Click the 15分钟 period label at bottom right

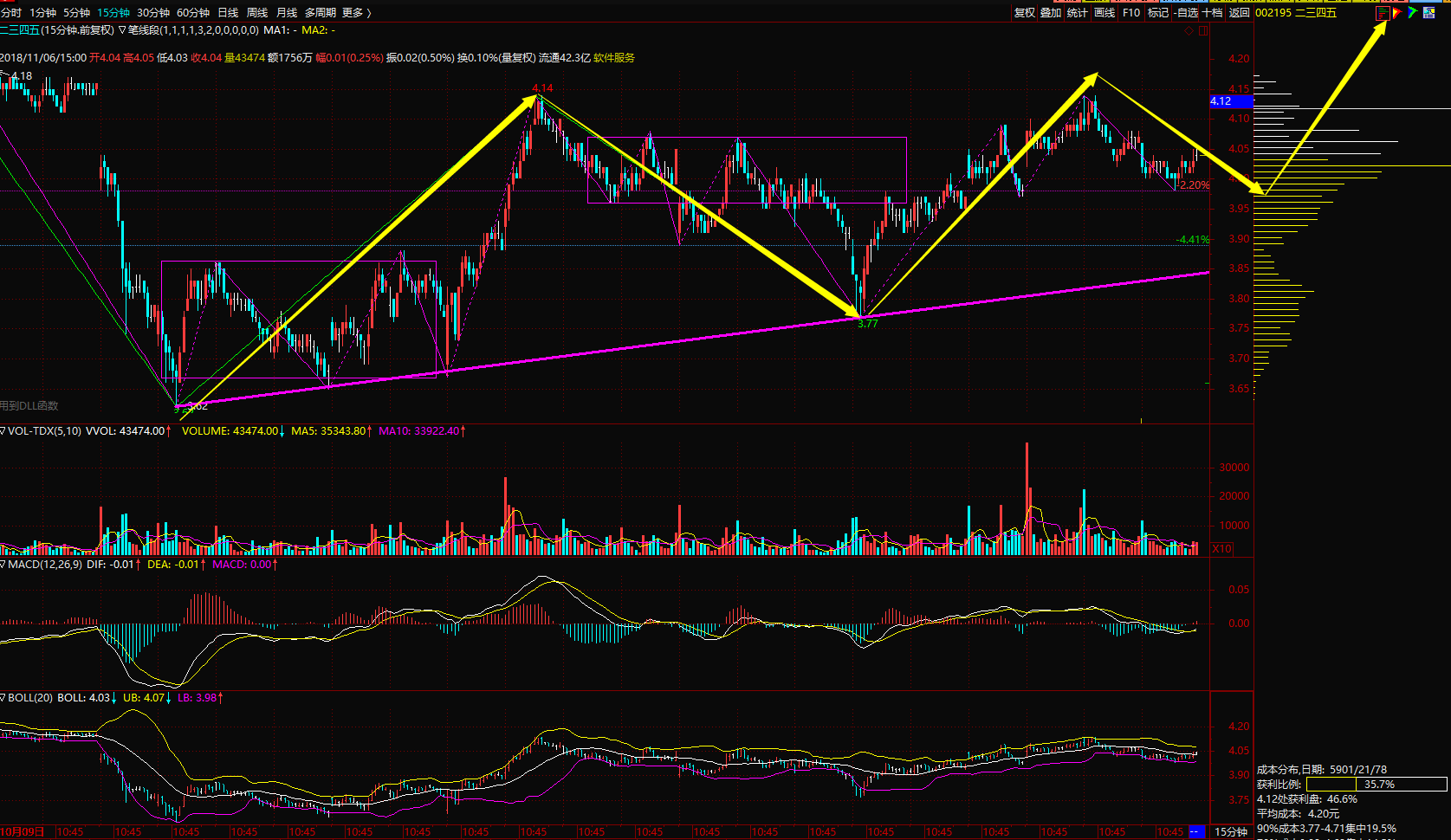coord(1231,832)
